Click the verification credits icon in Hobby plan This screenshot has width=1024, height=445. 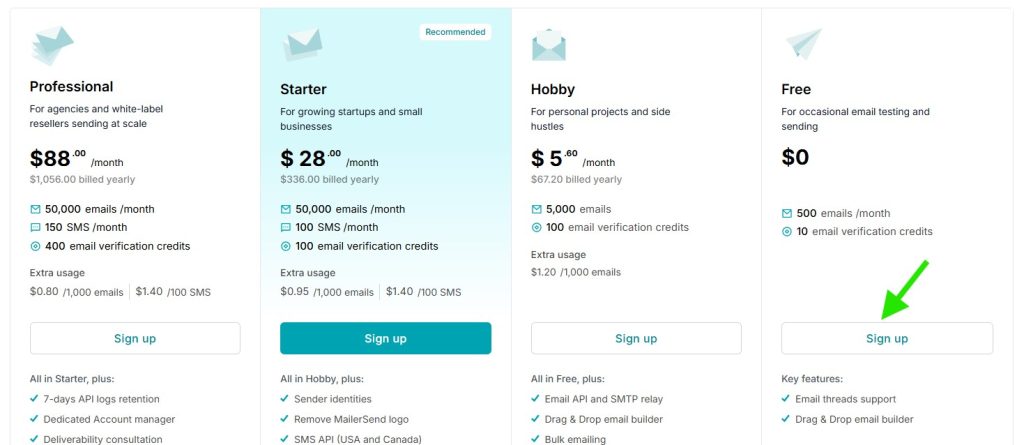(x=537, y=228)
